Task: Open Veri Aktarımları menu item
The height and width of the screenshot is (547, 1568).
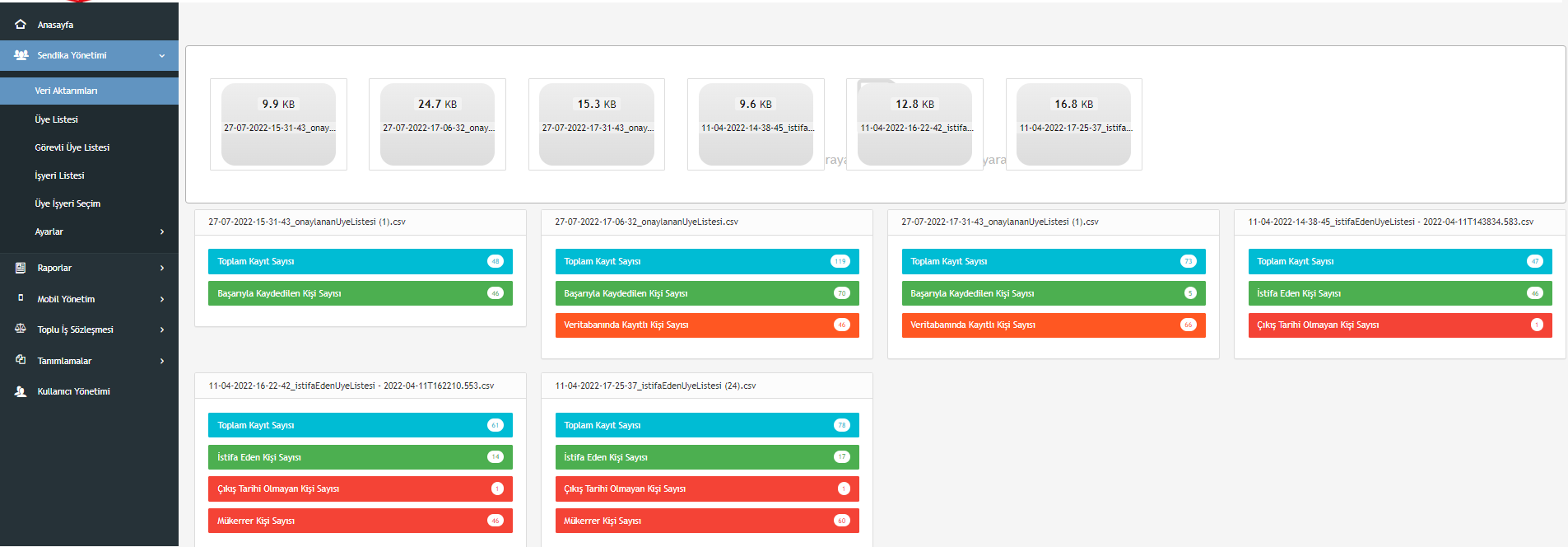Action: click(66, 91)
